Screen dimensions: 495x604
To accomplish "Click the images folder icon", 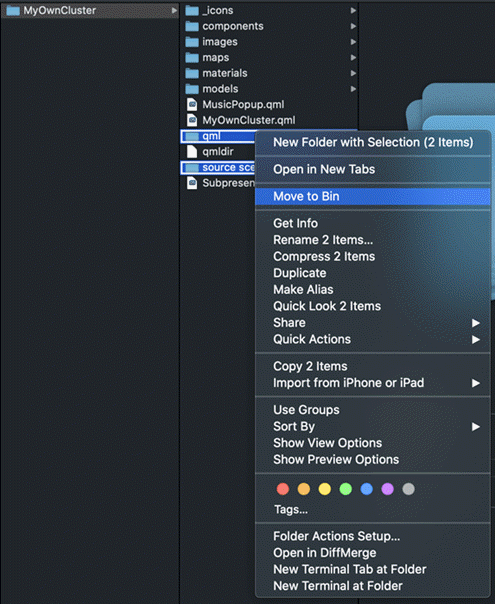I will 192,42.
